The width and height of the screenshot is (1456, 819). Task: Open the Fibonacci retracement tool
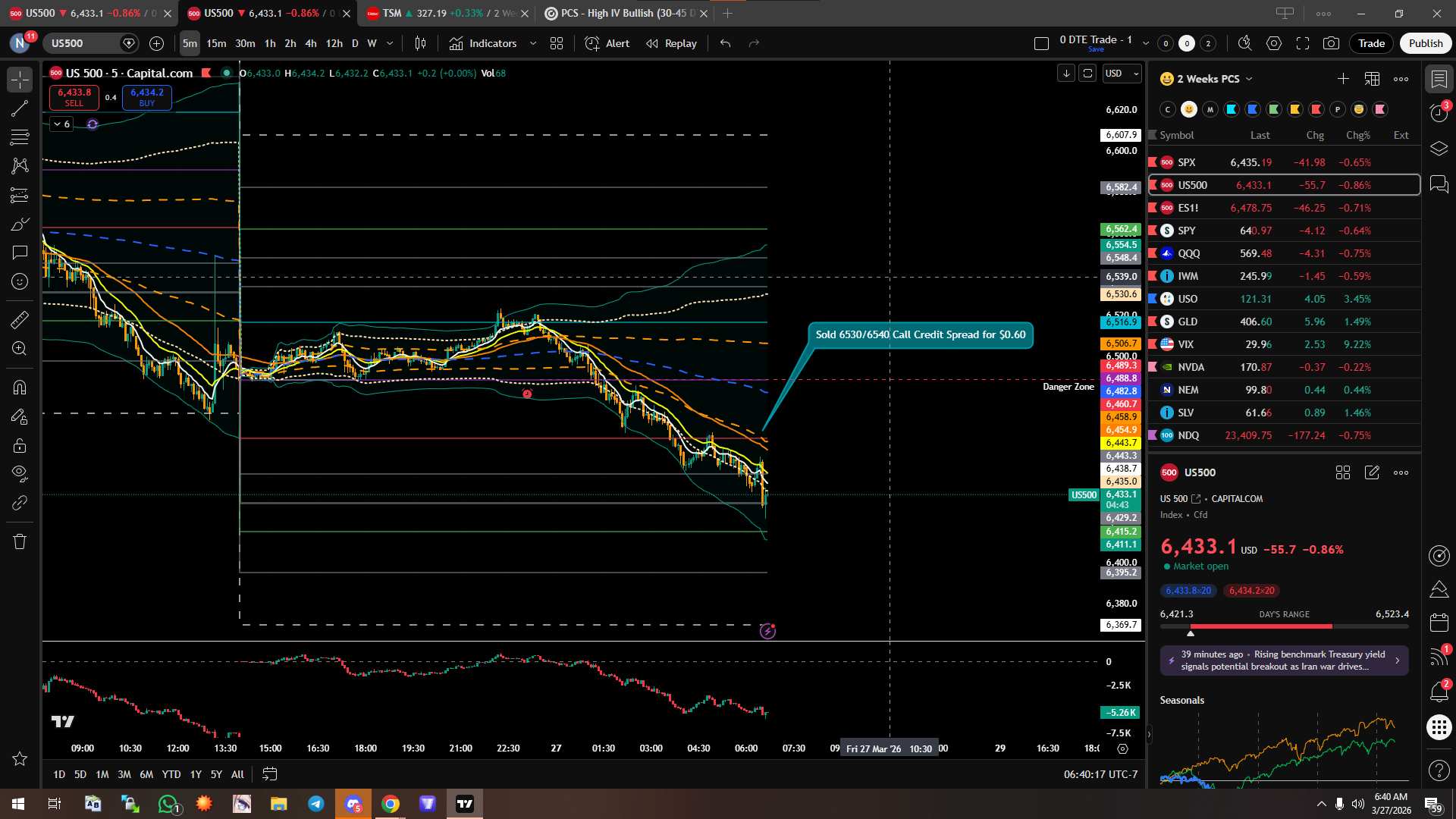20,137
